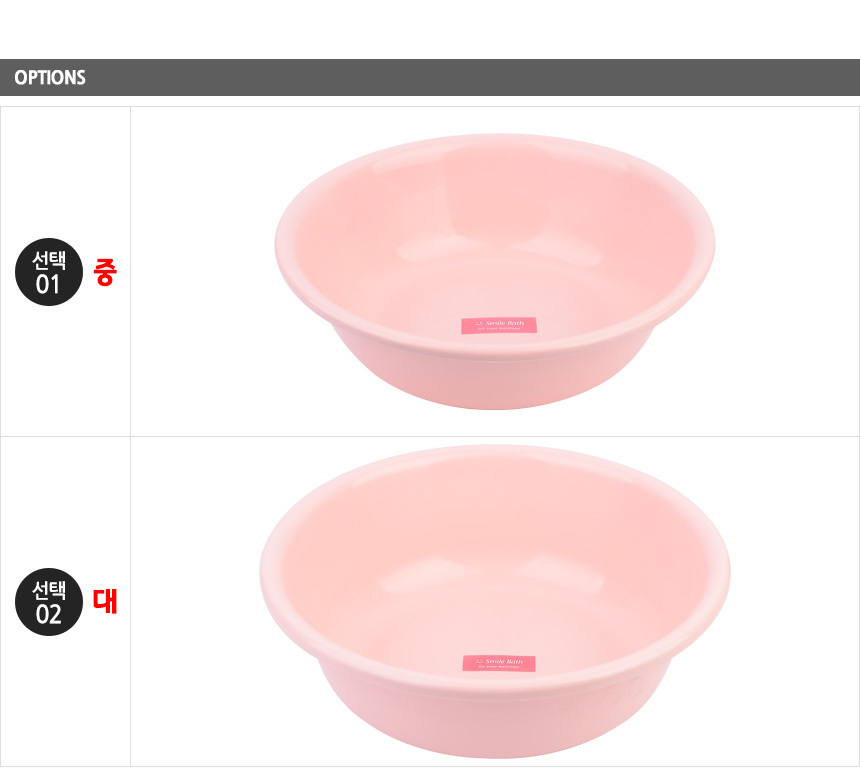
Task: Click the Smile Bath sticker on large basin
Action: (x=498, y=663)
